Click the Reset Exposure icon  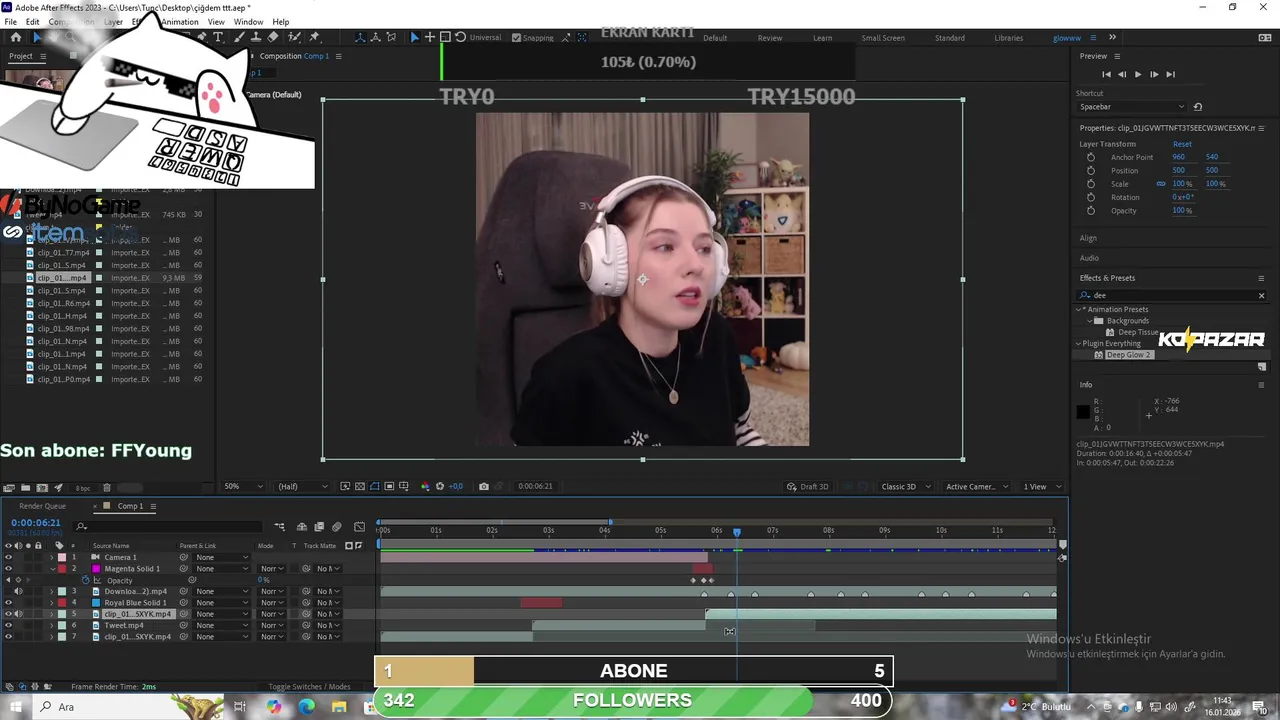pos(440,486)
